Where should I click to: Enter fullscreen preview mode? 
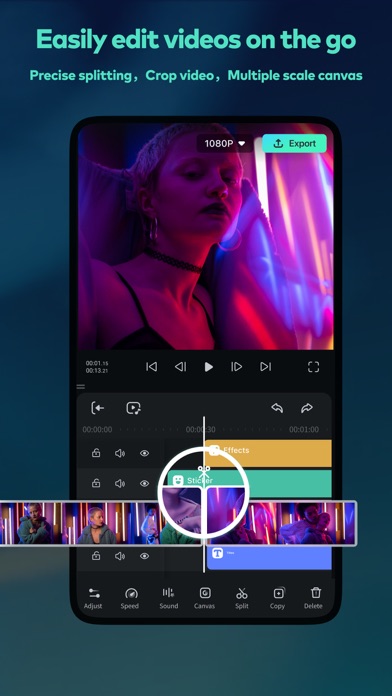pos(313,367)
